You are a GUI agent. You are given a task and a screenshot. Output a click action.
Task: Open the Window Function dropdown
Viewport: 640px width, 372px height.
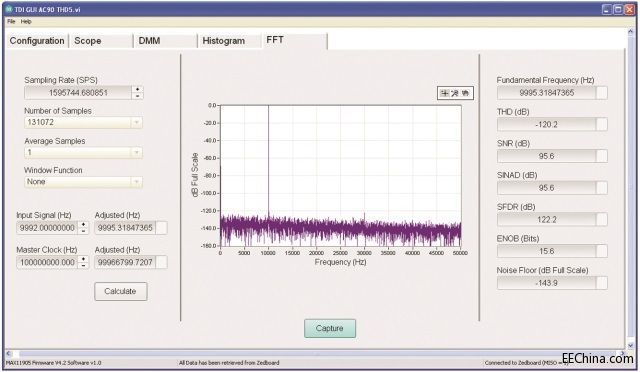(136, 182)
